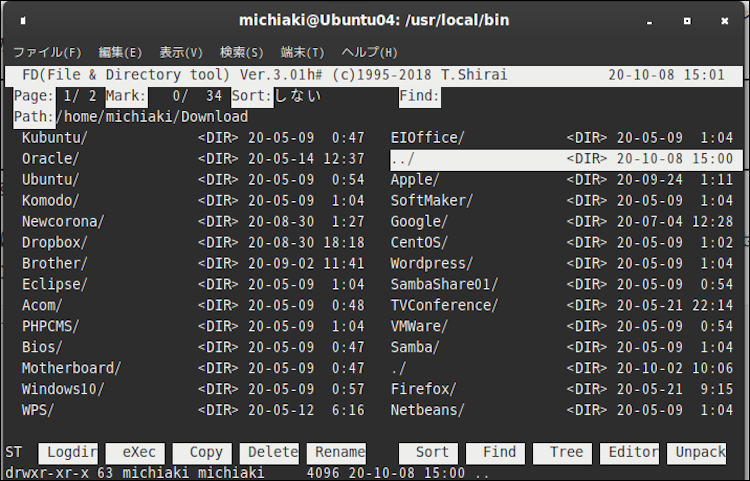Select the WPS/ directory entry

tap(193, 410)
